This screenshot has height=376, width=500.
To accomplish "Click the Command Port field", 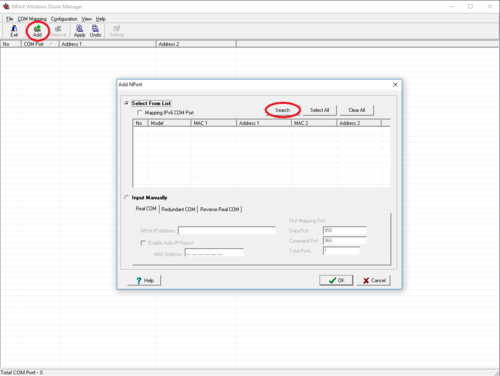I will point(345,240).
